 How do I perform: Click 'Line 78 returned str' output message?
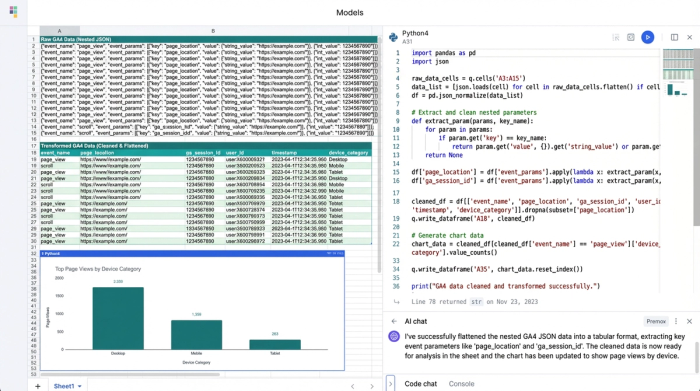[475, 302]
